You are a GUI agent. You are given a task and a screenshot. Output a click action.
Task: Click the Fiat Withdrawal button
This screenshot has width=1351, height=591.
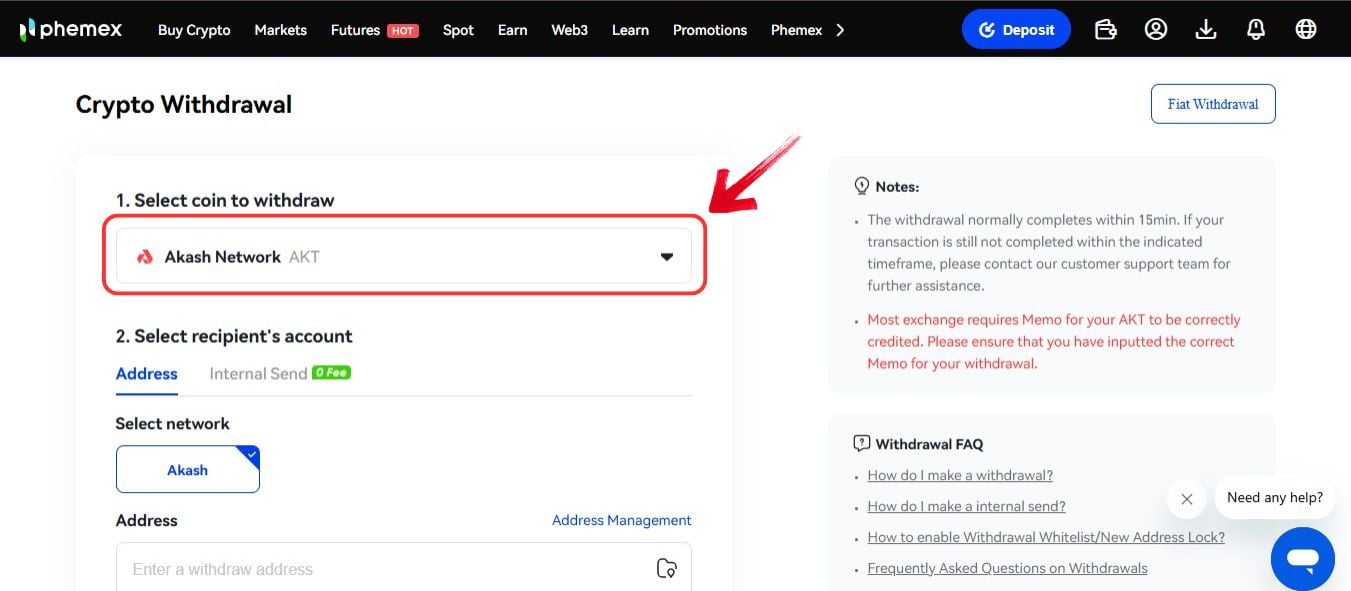click(1213, 104)
